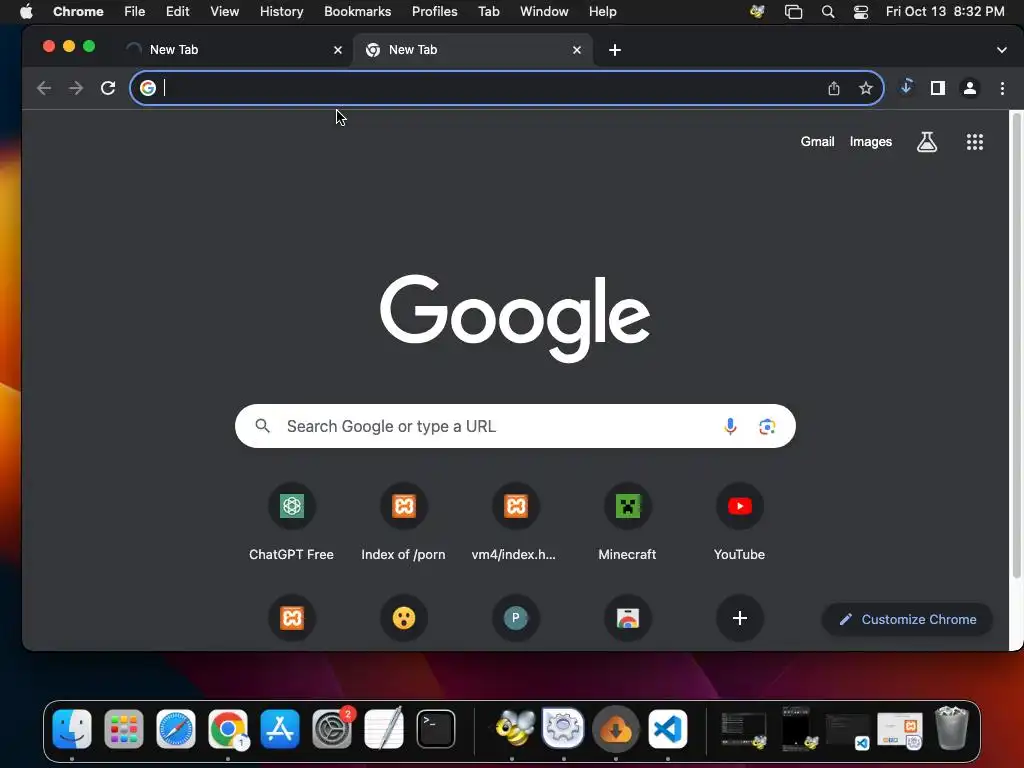1024x768 pixels.
Task: Open the Images link
Action: click(x=871, y=142)
